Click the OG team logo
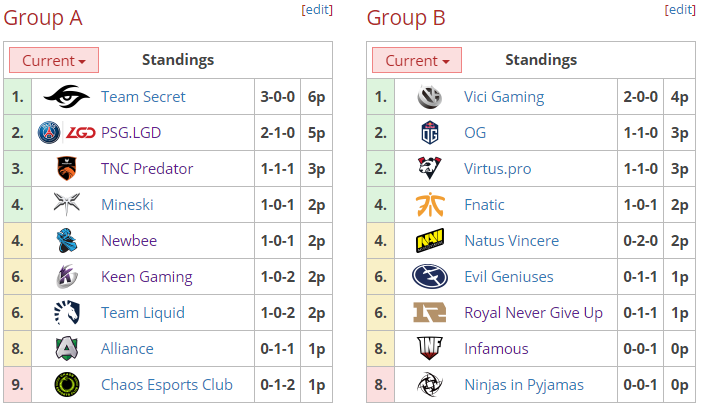The image size is (702, 411). [x=430, y=133]
